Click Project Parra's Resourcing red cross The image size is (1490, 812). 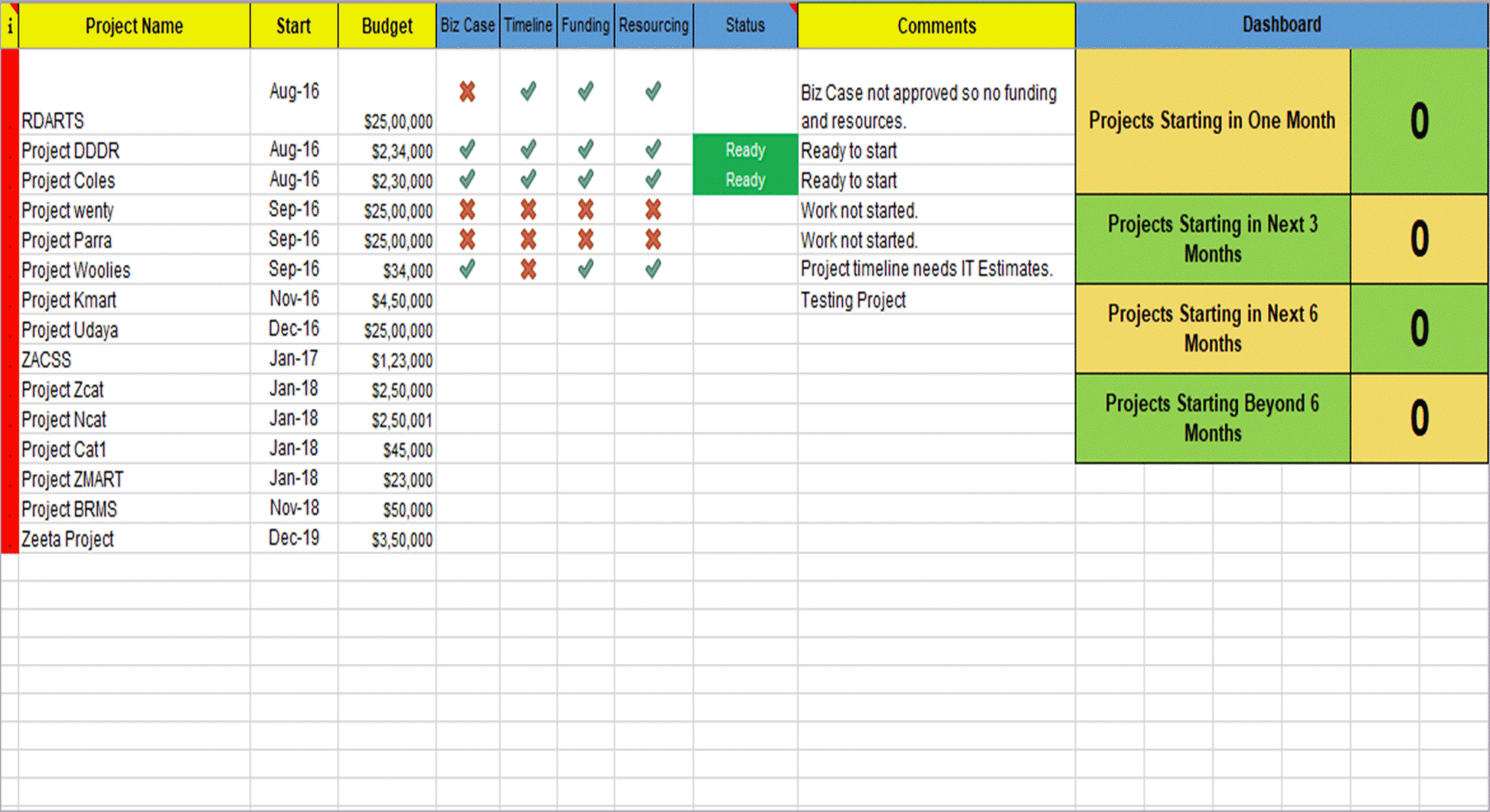[x=652, y=240]
